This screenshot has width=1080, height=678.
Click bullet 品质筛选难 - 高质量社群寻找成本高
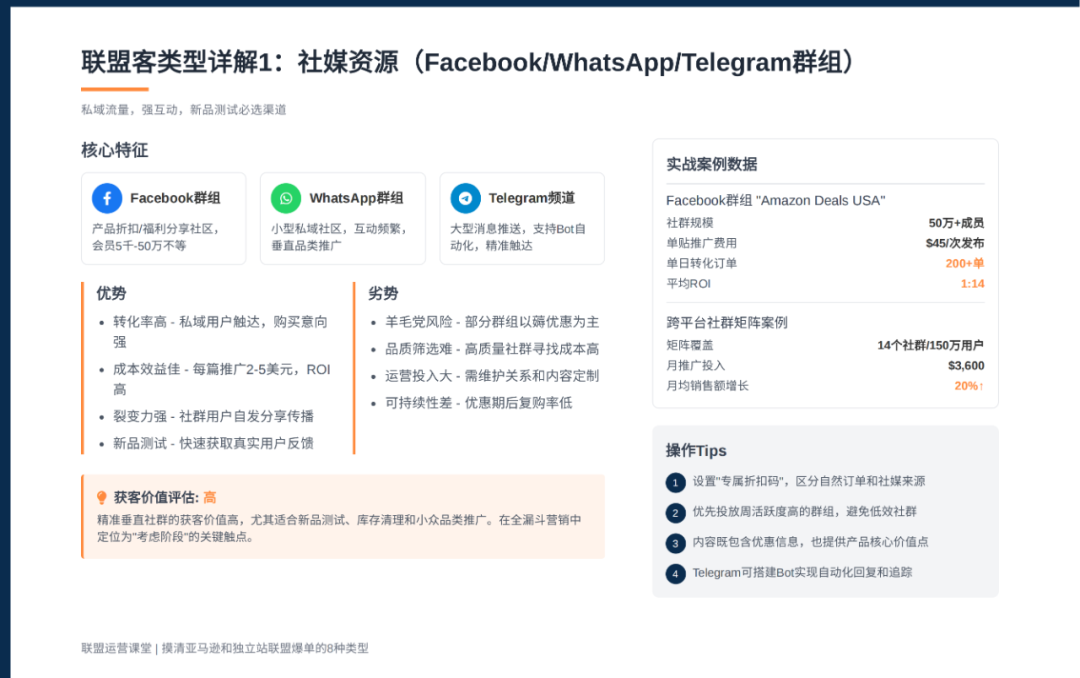(492, 349)
